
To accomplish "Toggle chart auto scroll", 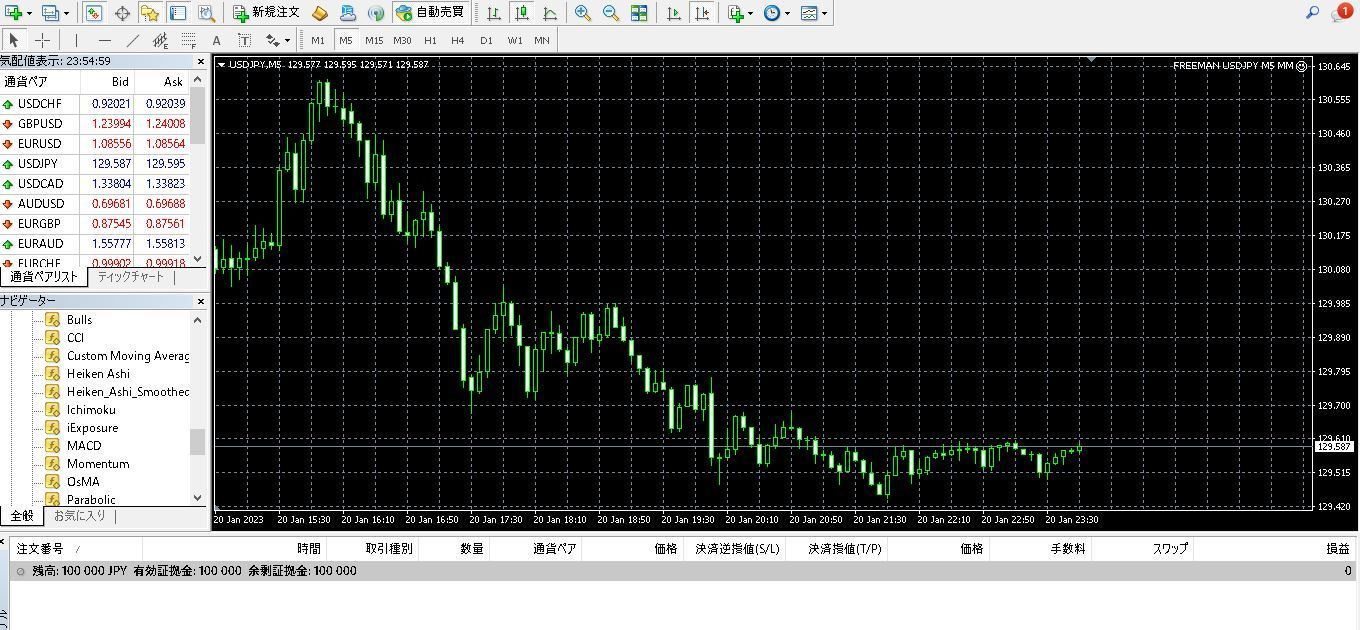I will 674,13.
